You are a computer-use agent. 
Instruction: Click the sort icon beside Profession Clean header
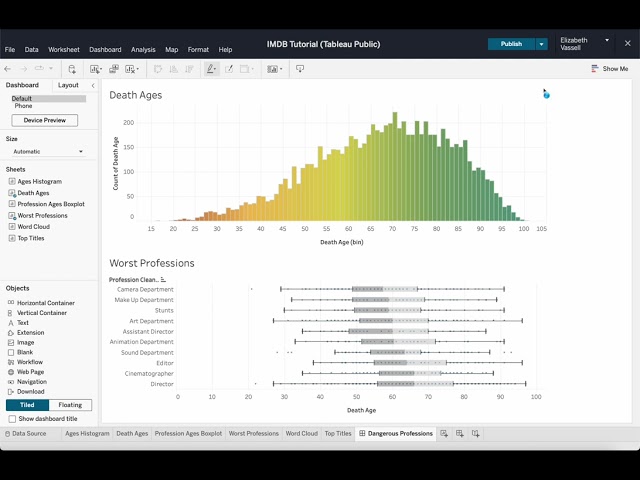163,280
